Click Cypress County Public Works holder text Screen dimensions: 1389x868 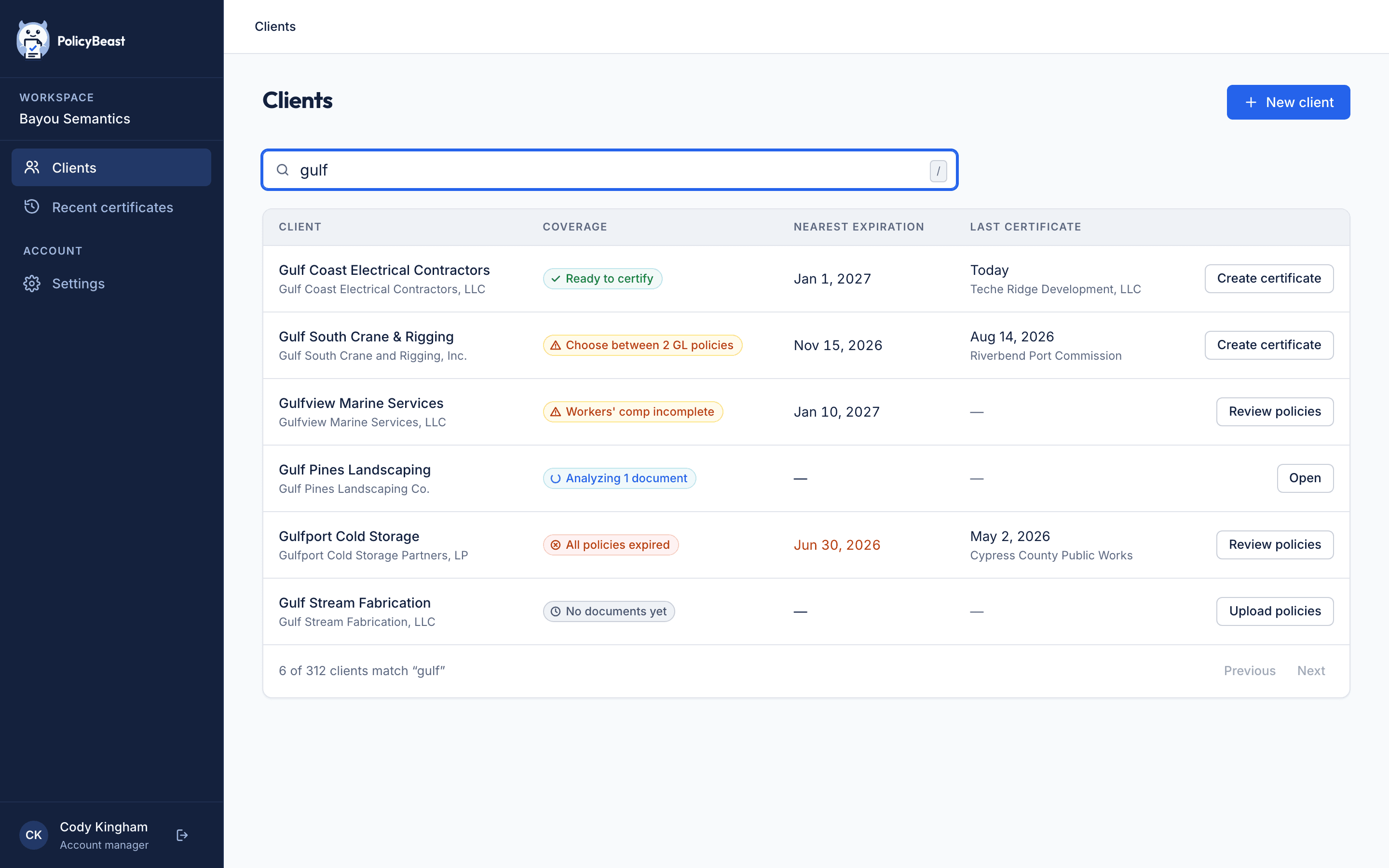click(x=1051, y=555)
